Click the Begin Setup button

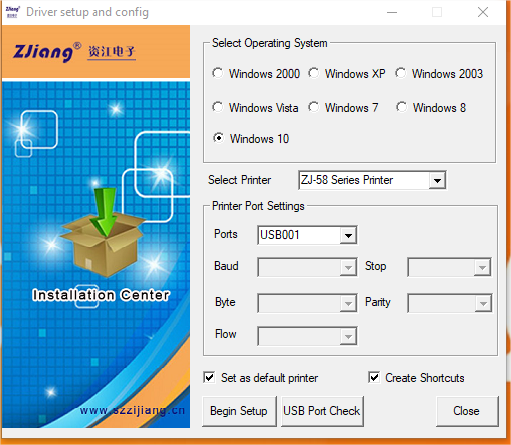[239, 411]
